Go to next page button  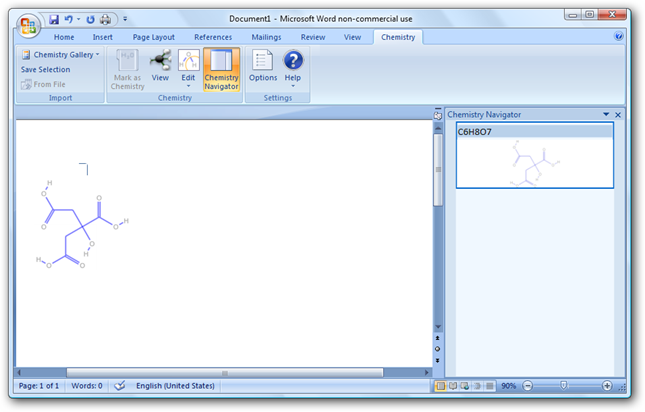pos(438,361)
